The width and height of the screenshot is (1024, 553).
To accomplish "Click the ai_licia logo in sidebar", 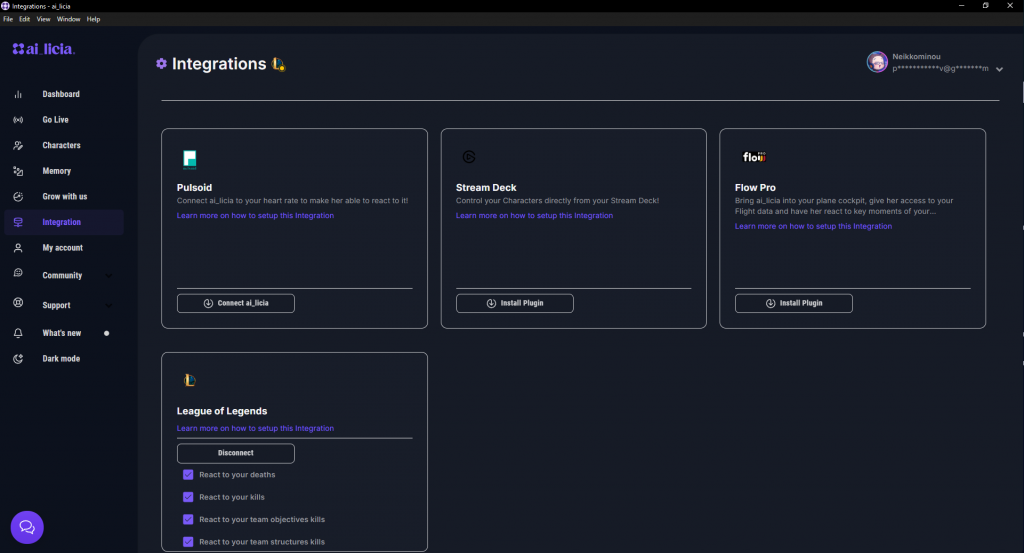I will click(43, 49).
